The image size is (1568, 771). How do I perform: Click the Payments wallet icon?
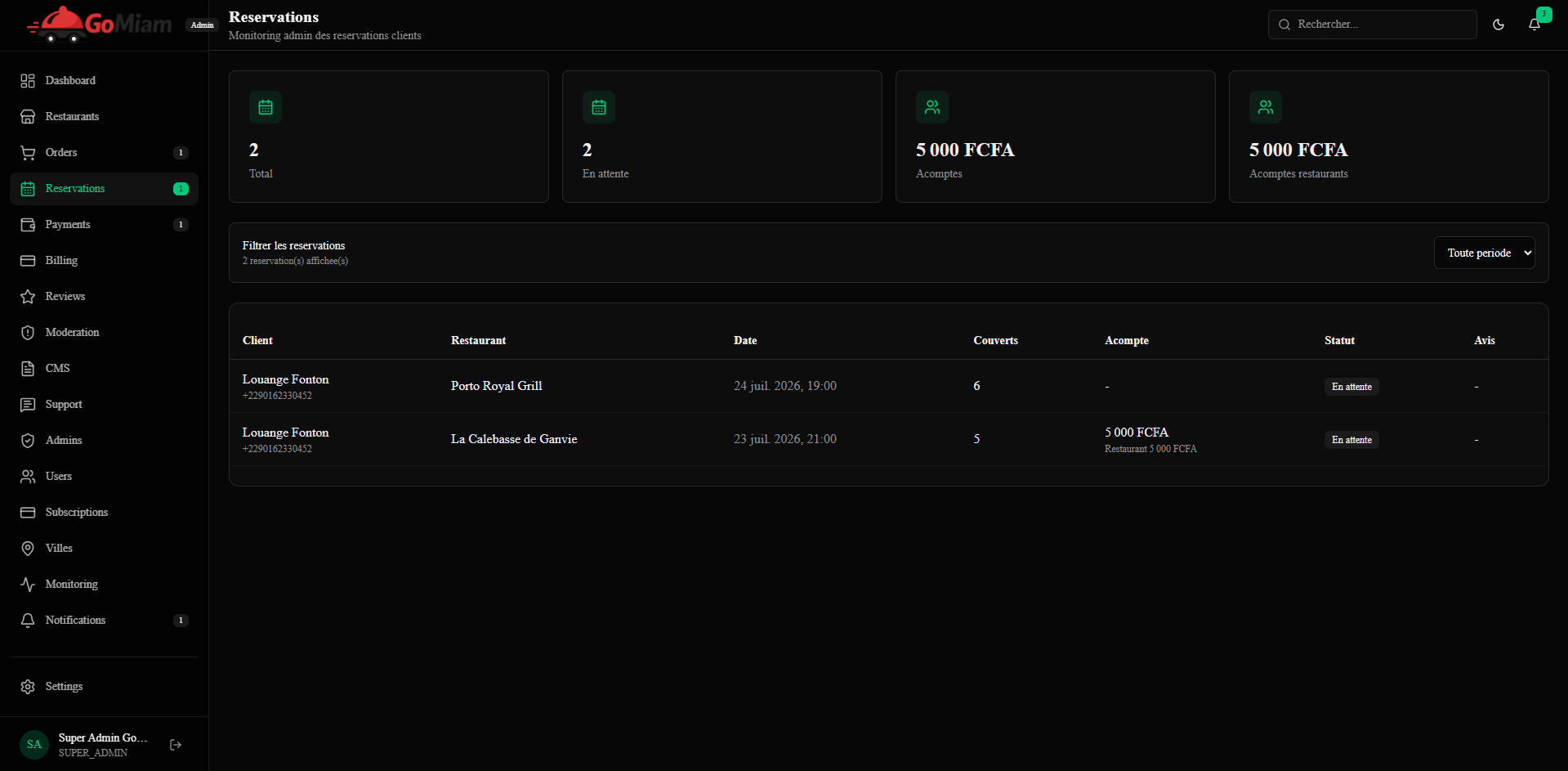point(28,225)
